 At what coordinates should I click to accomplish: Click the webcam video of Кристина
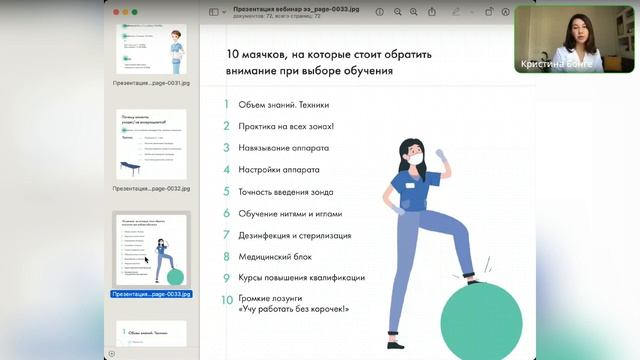(x=574, y=39)
